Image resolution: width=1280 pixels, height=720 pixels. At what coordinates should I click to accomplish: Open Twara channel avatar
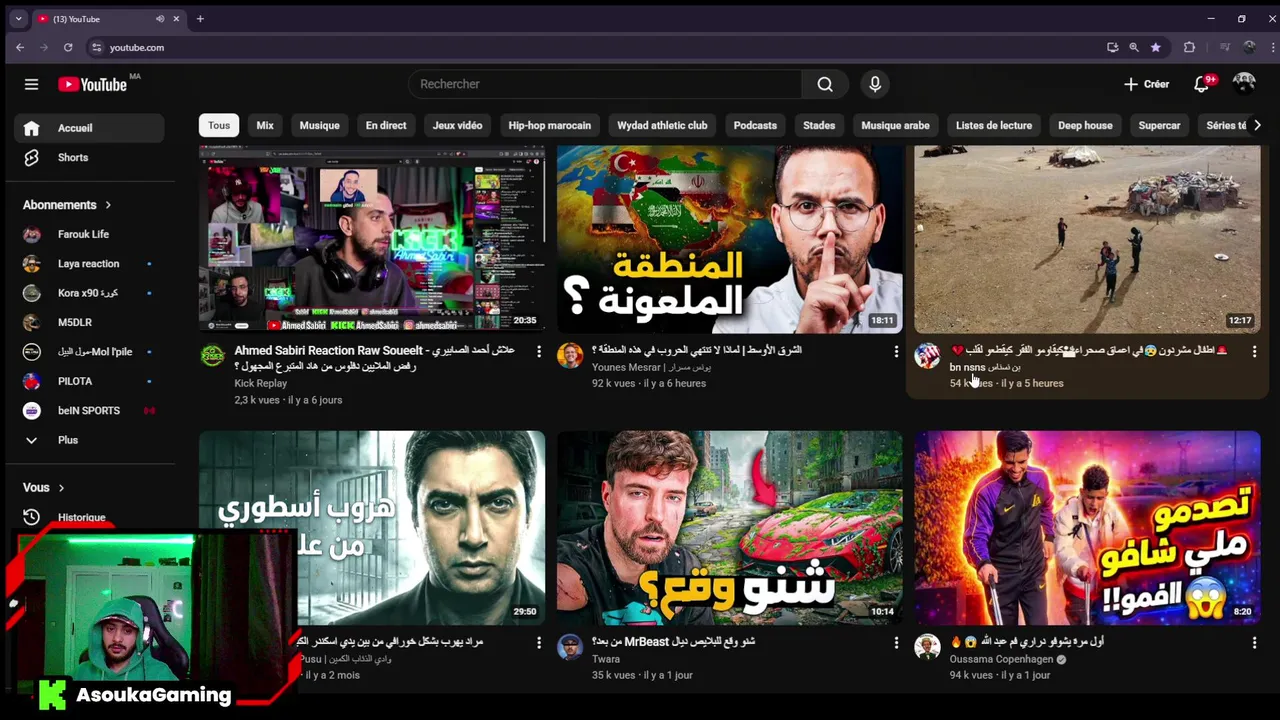[570, 647]
